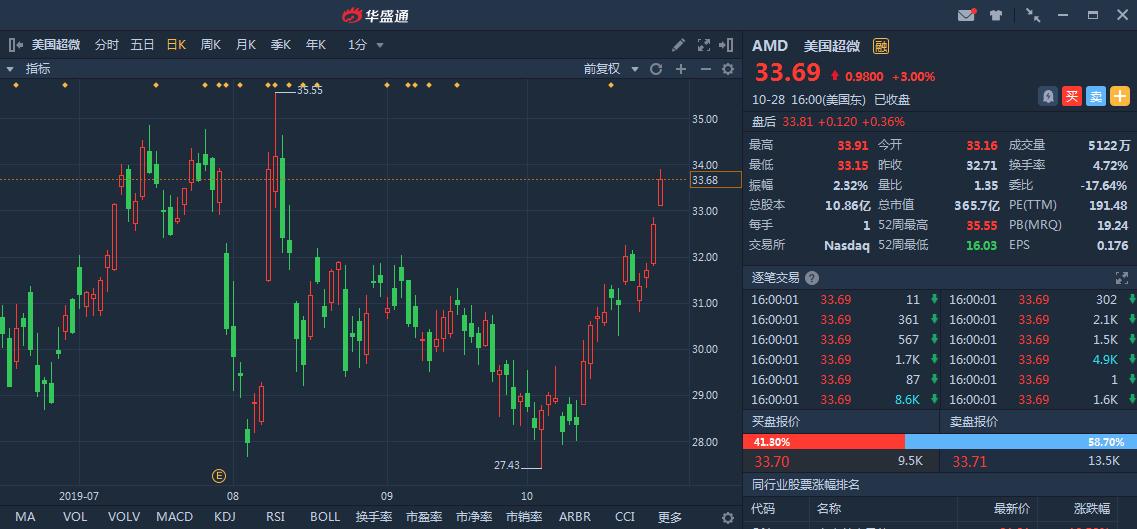Open the 1分 interval dropdown
Viewport: 1137px width, 529px height.
click(365, 45)
